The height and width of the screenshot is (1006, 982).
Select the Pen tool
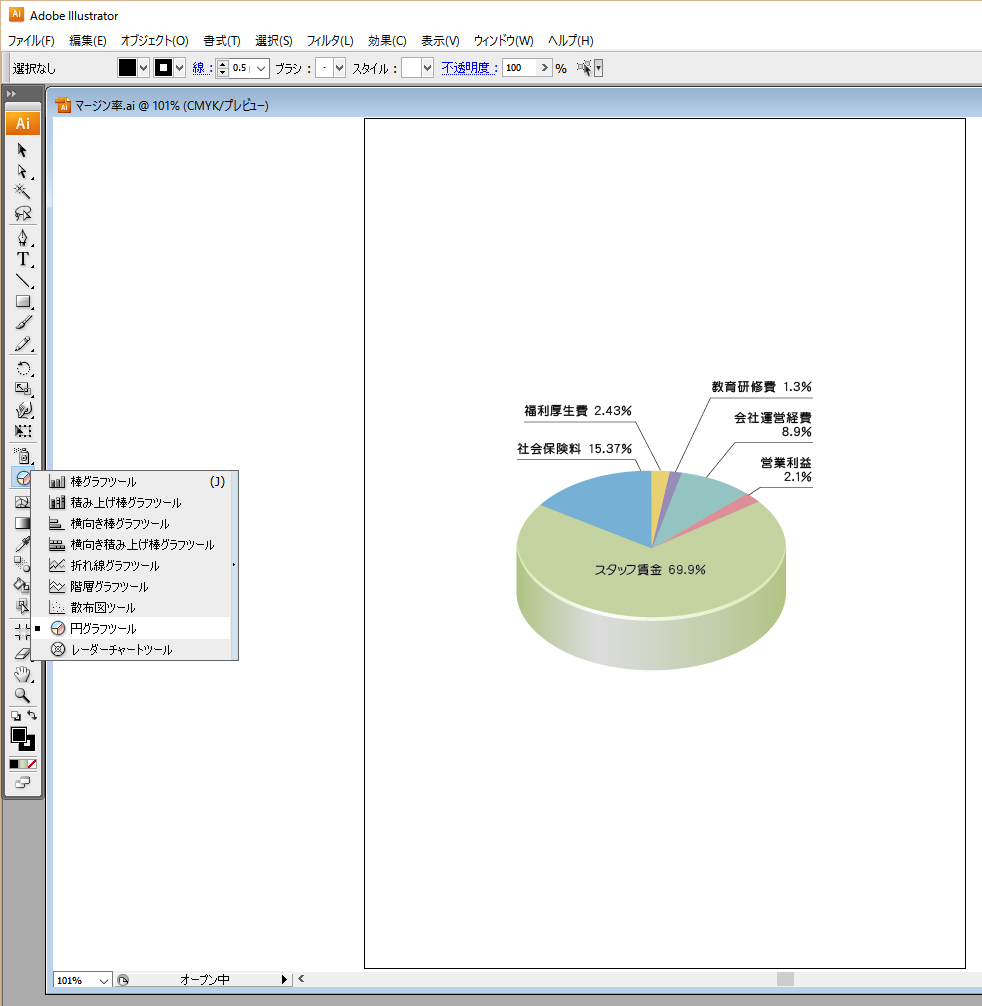point(22,237)
